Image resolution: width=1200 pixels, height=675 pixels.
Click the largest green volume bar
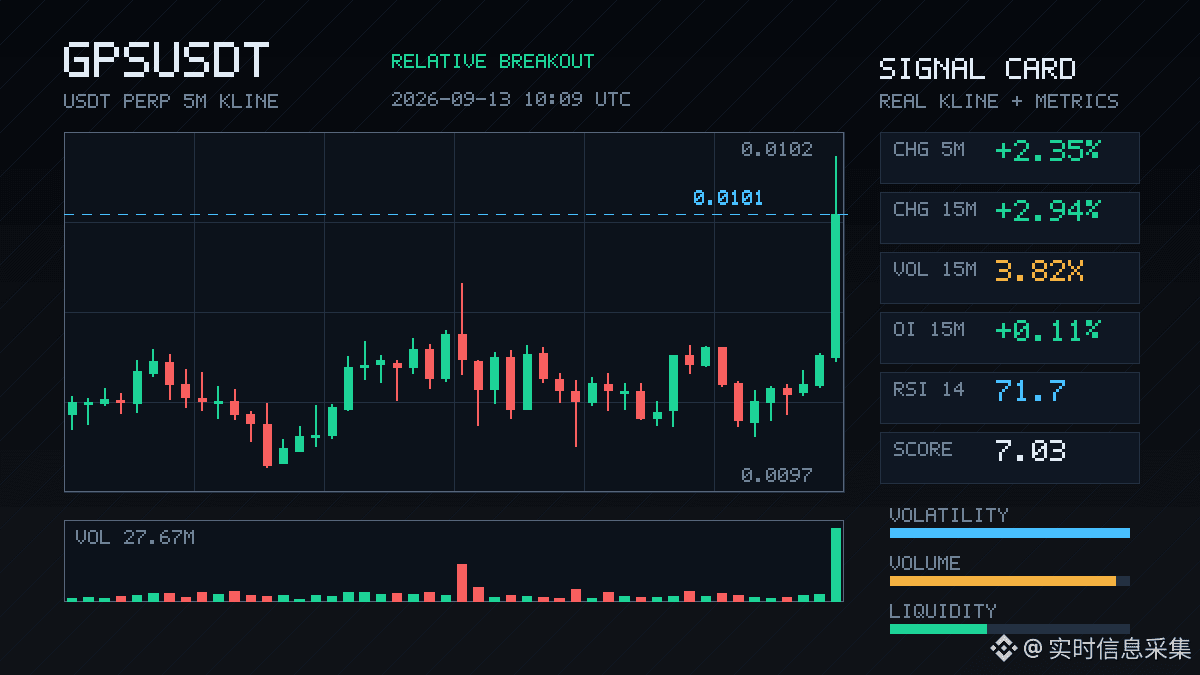[836, 564]
